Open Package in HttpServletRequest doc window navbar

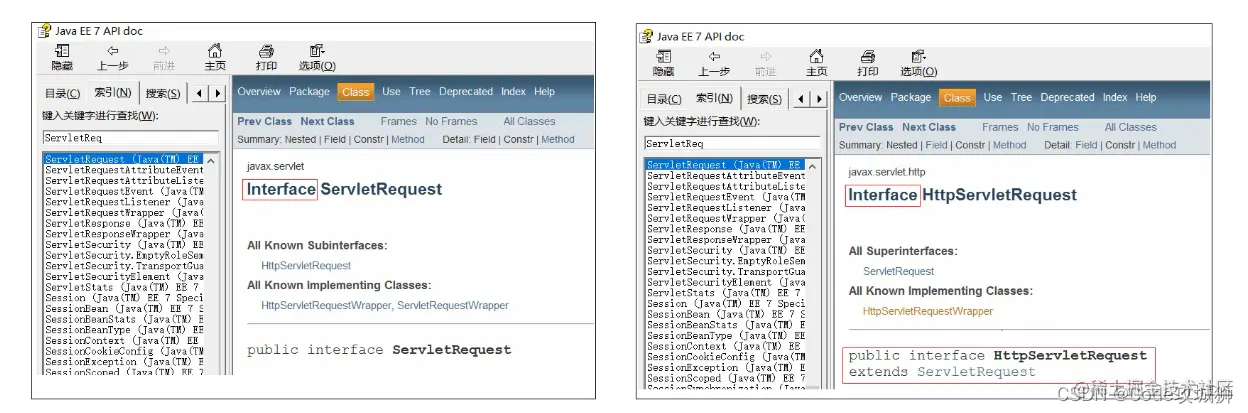pyautogui.click(x=911, y=97)
